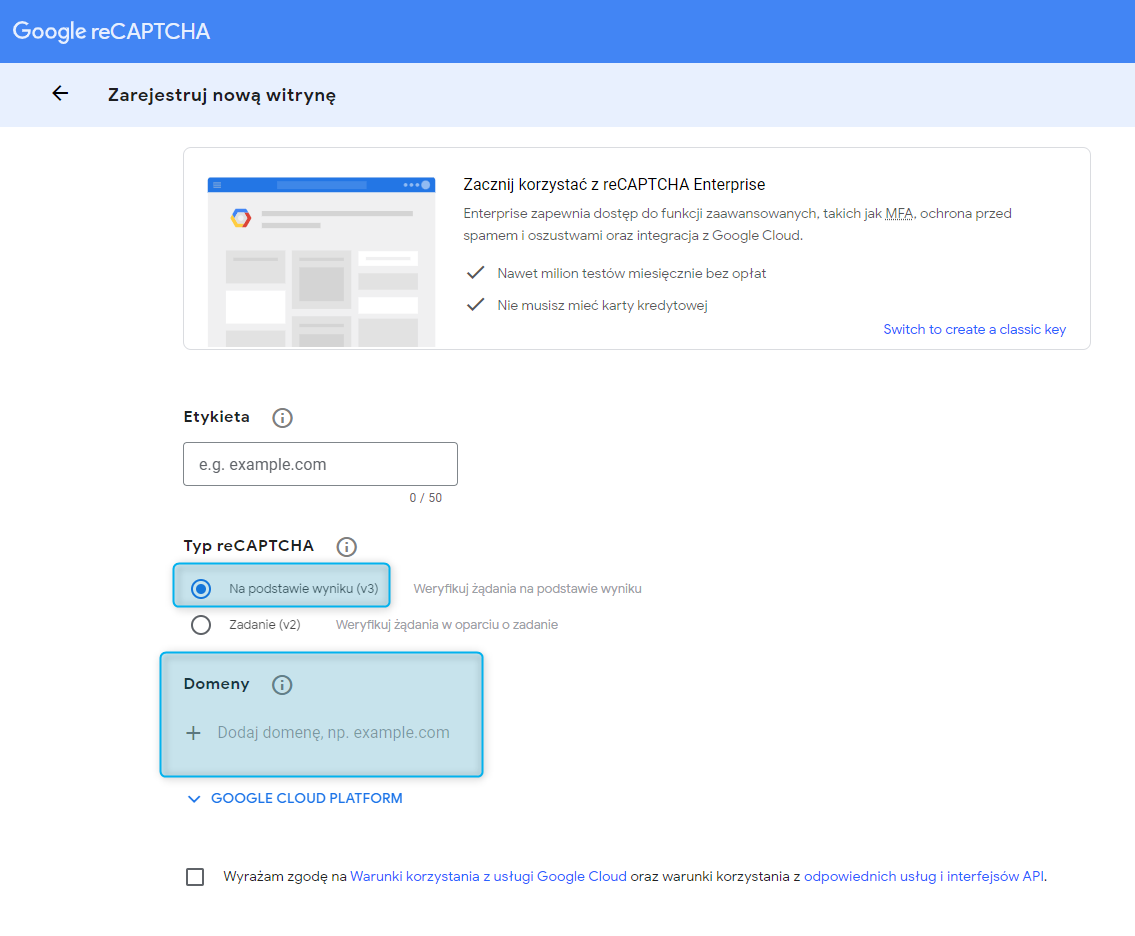Open 'Warunki korzystania z usługi Google Cloud' link
Image resolution: width=1135 pixels, height=936 pixels.
tap(489, 876)
